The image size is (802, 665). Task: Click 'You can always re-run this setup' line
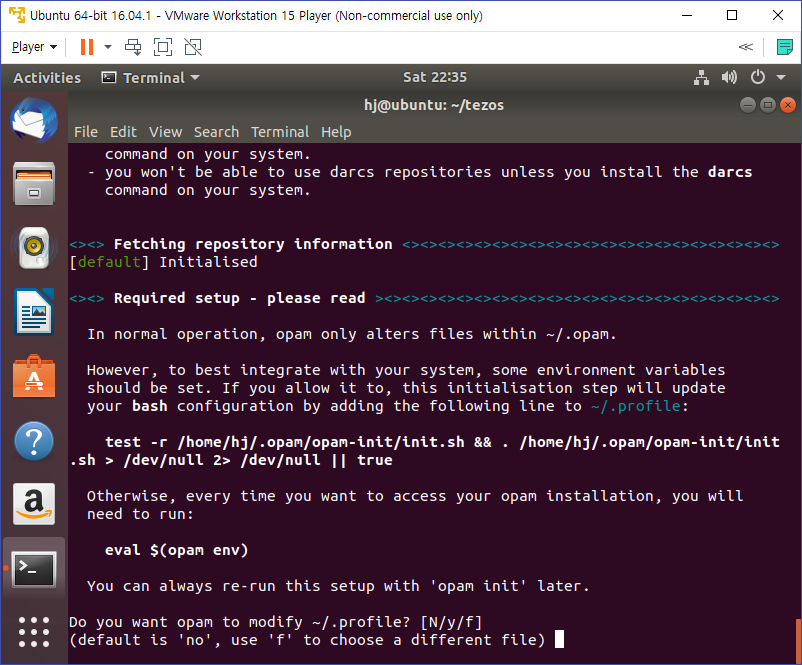coord(339,586)
